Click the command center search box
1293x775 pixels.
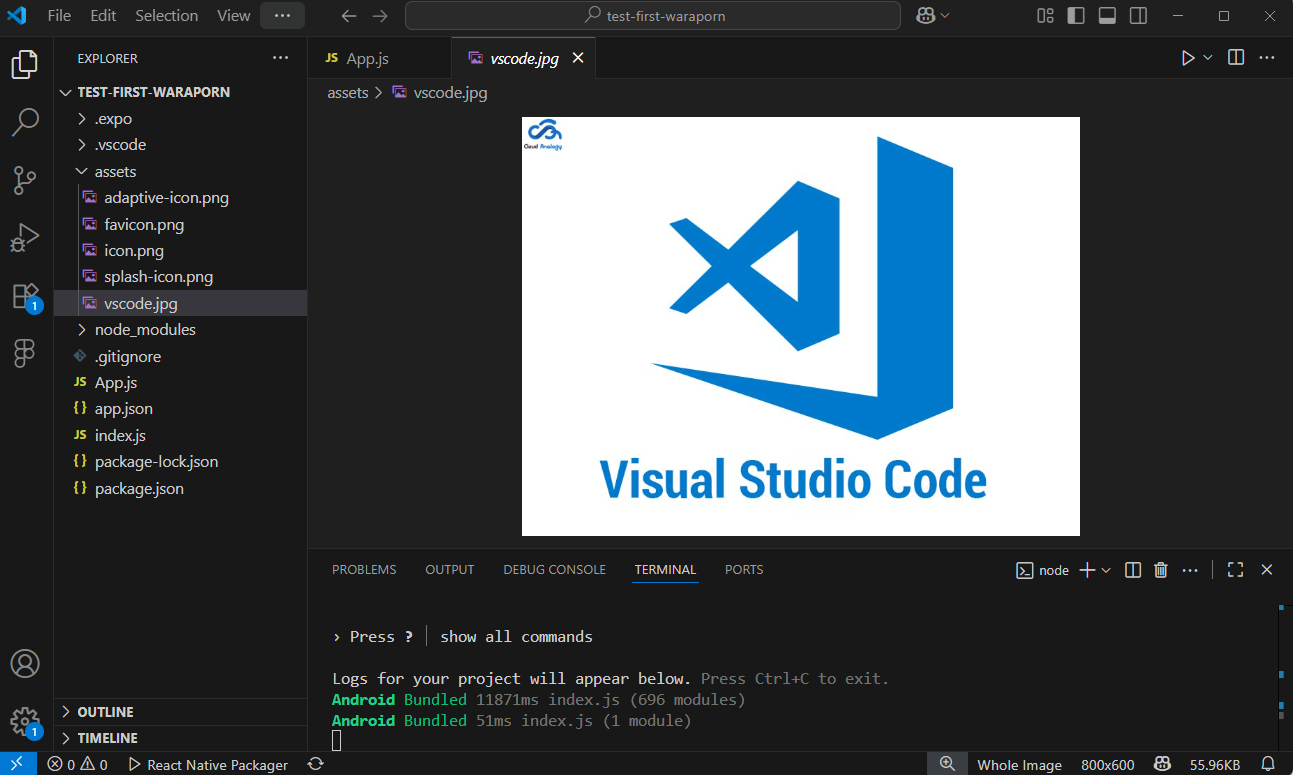653,16
